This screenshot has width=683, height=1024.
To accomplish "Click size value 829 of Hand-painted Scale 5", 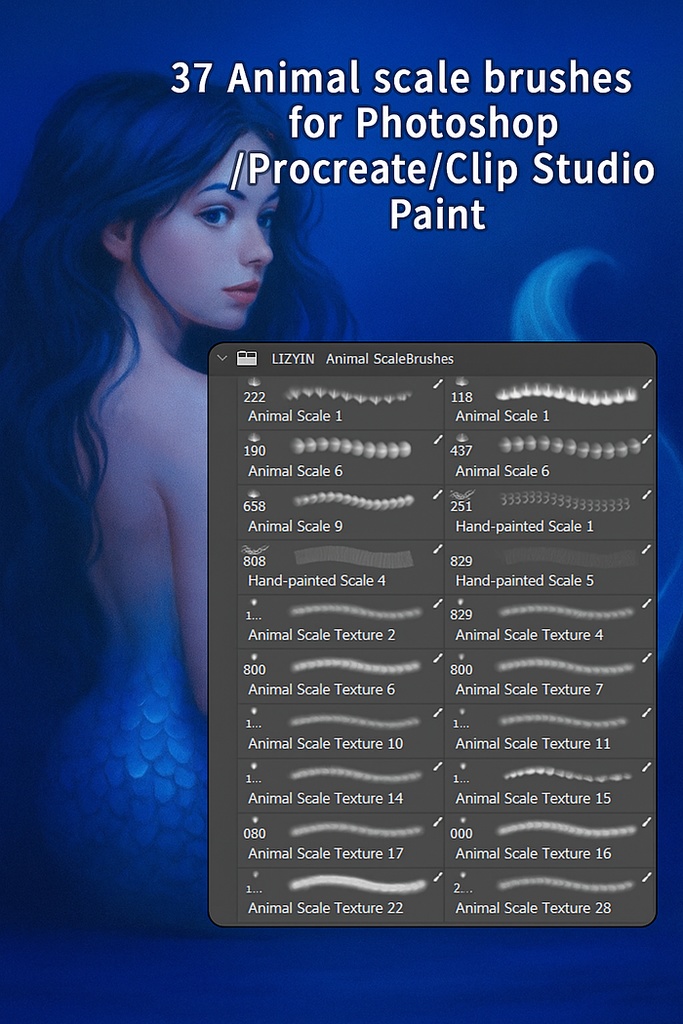I will (461, 562).
